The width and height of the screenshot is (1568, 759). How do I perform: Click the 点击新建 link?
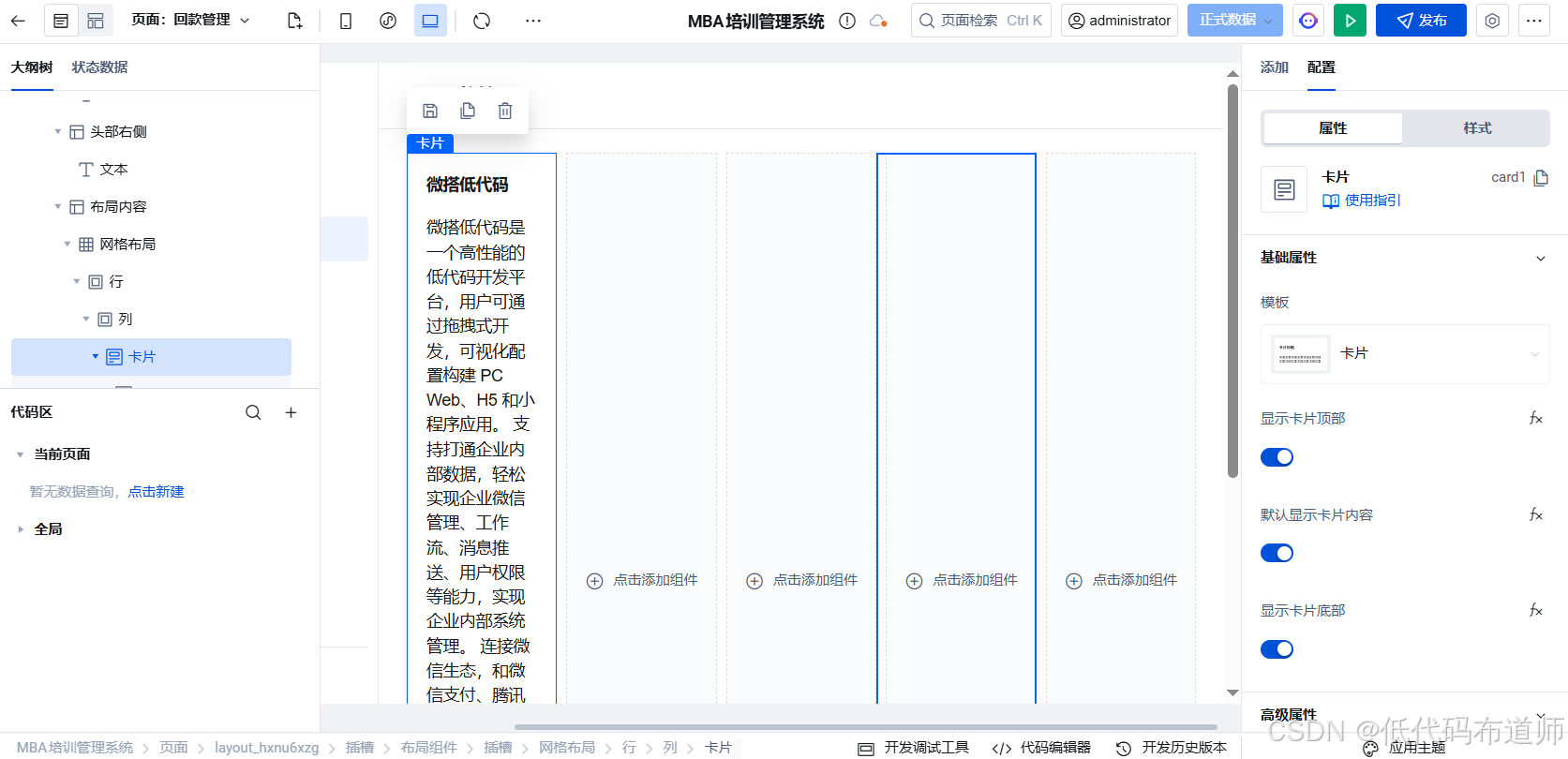point(157,492)
